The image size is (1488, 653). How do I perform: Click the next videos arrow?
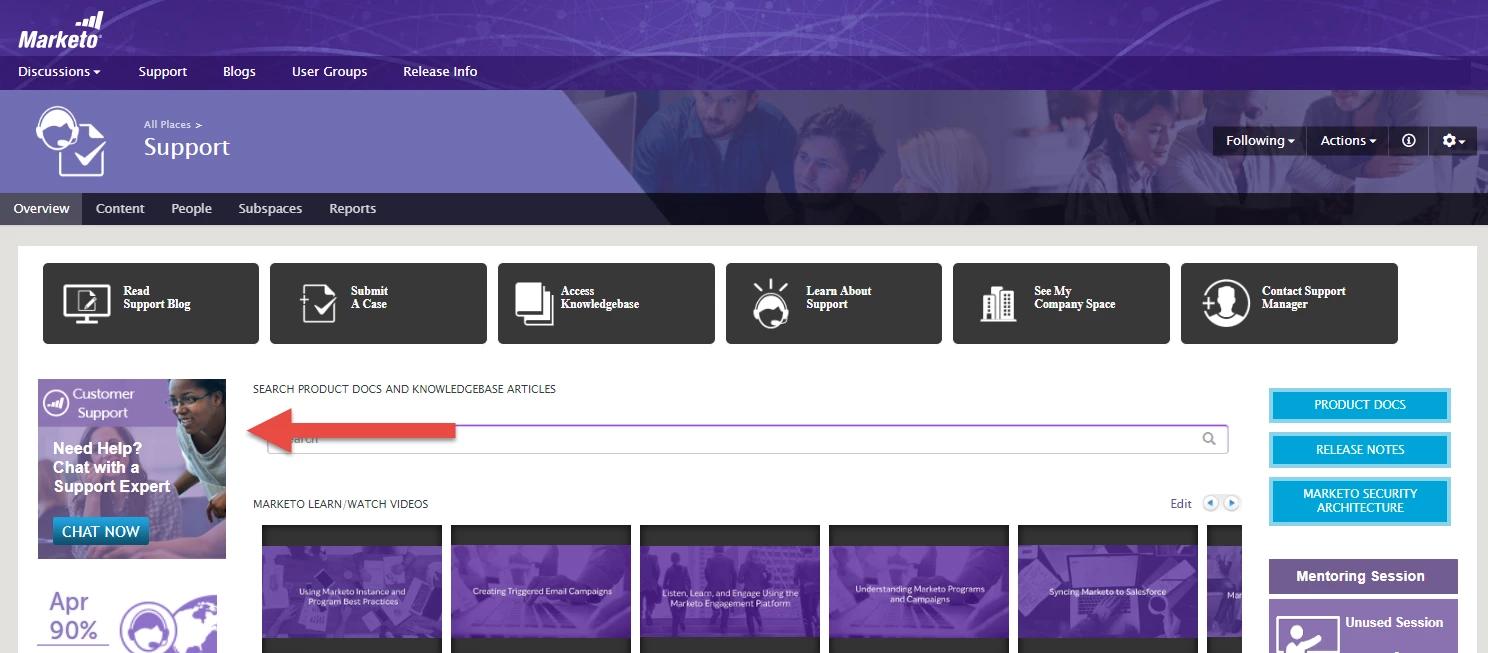(1232, 503)
